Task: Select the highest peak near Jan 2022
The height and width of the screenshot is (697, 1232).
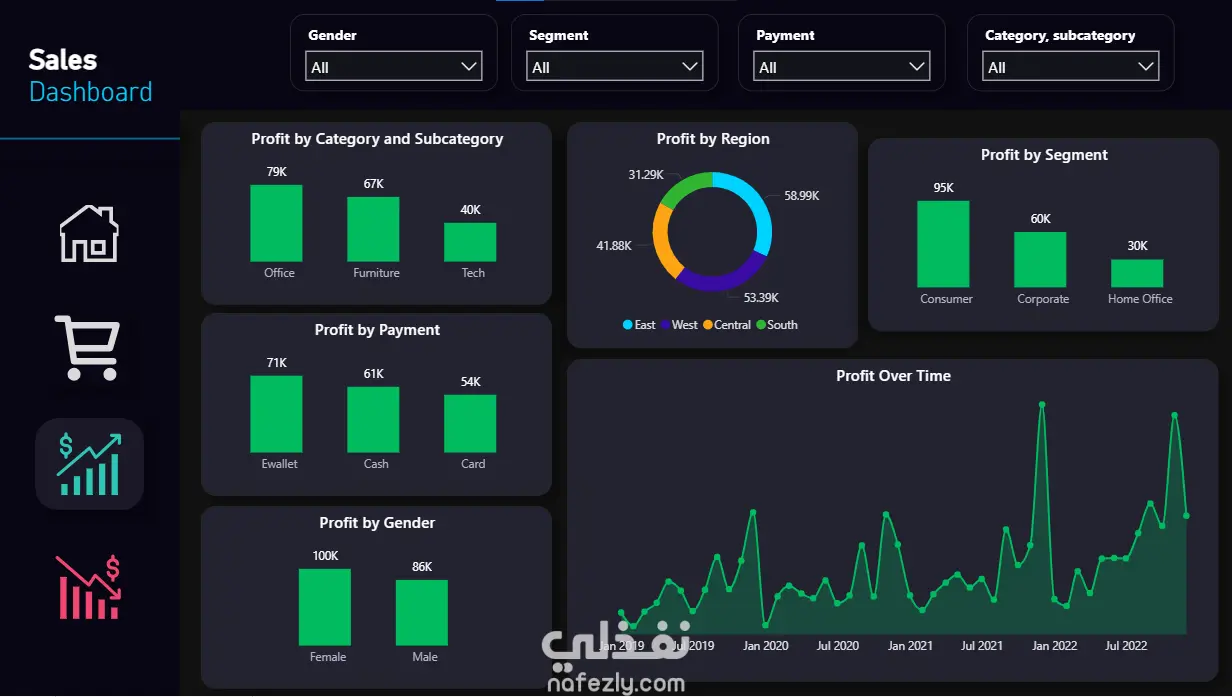Action: (x=1042, y=405)
